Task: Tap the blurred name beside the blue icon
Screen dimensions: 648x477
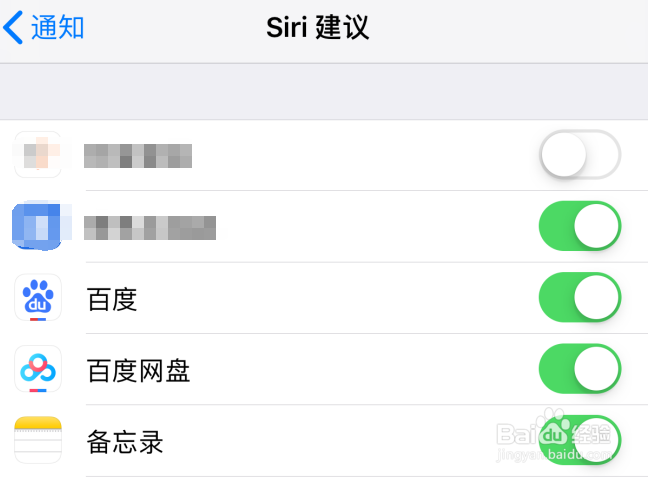Action: pos(150,227)
